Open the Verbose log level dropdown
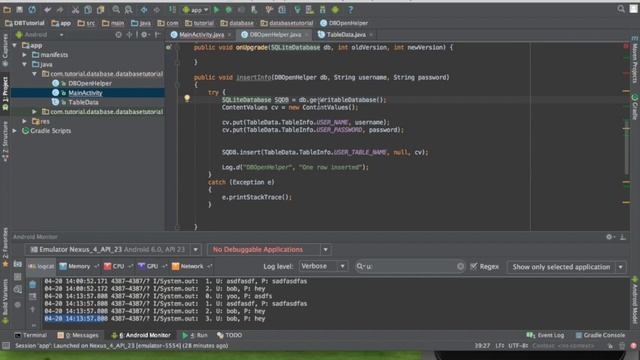The width and height of the screenshot is (640, 360). (x=323, y=266)
